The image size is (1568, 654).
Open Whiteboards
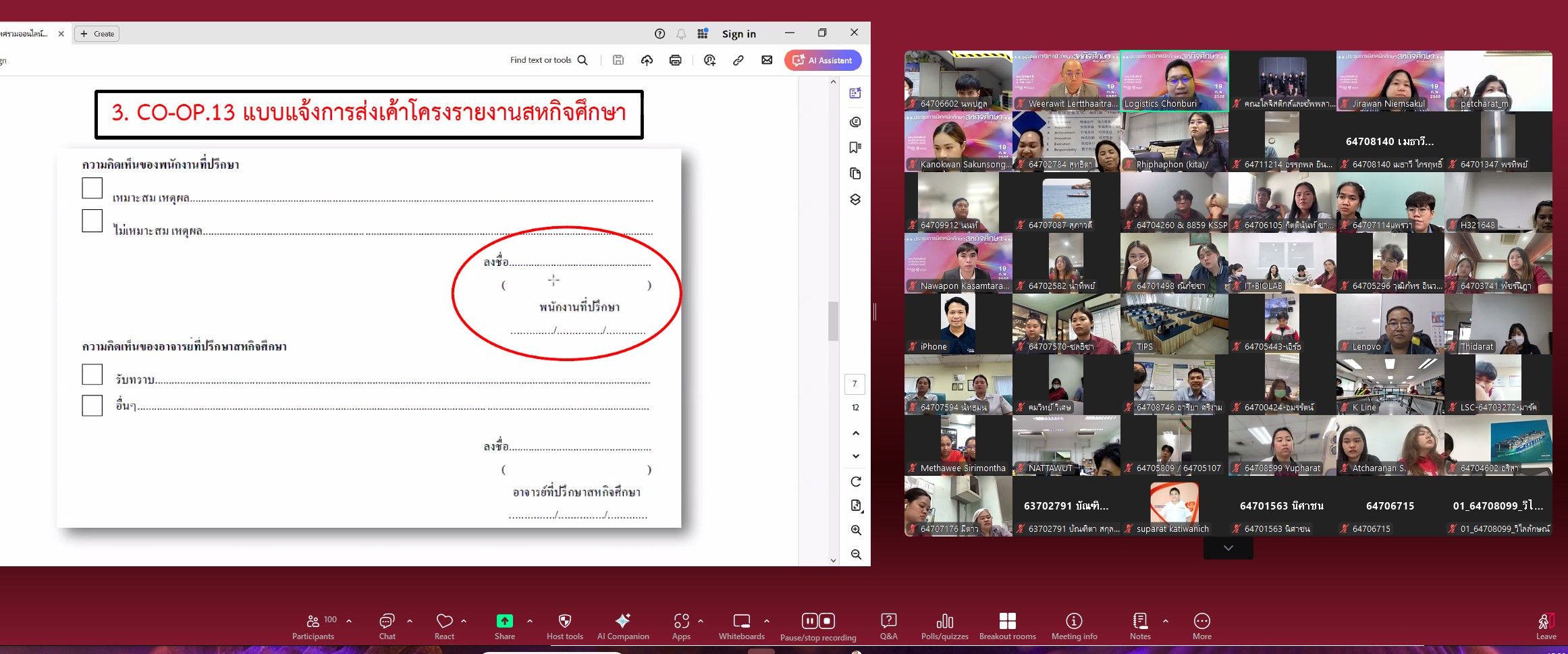742,626
